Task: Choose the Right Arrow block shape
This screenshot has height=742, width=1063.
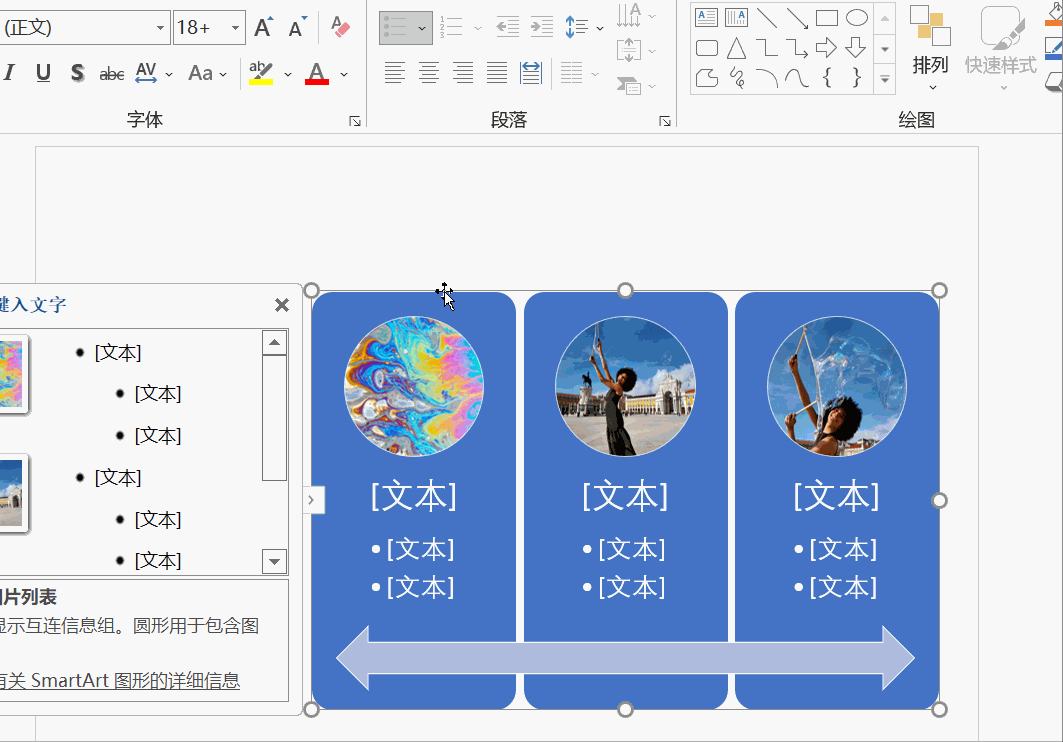Action: tap(826, 47)
